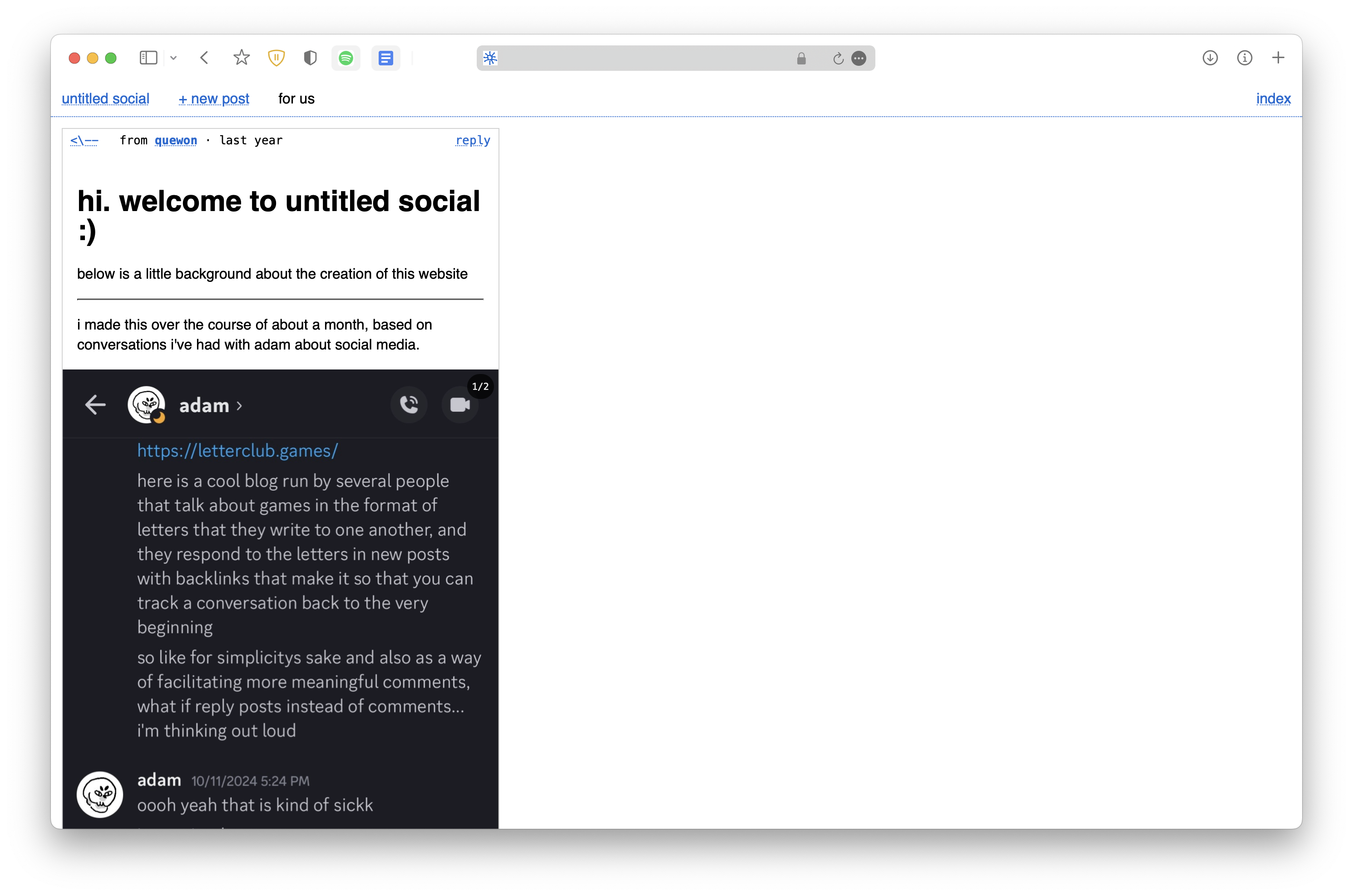The height and width of the screenshot is (896, 1353).
Task: Reload the page with the refresh icon
Action: point(838,58)
